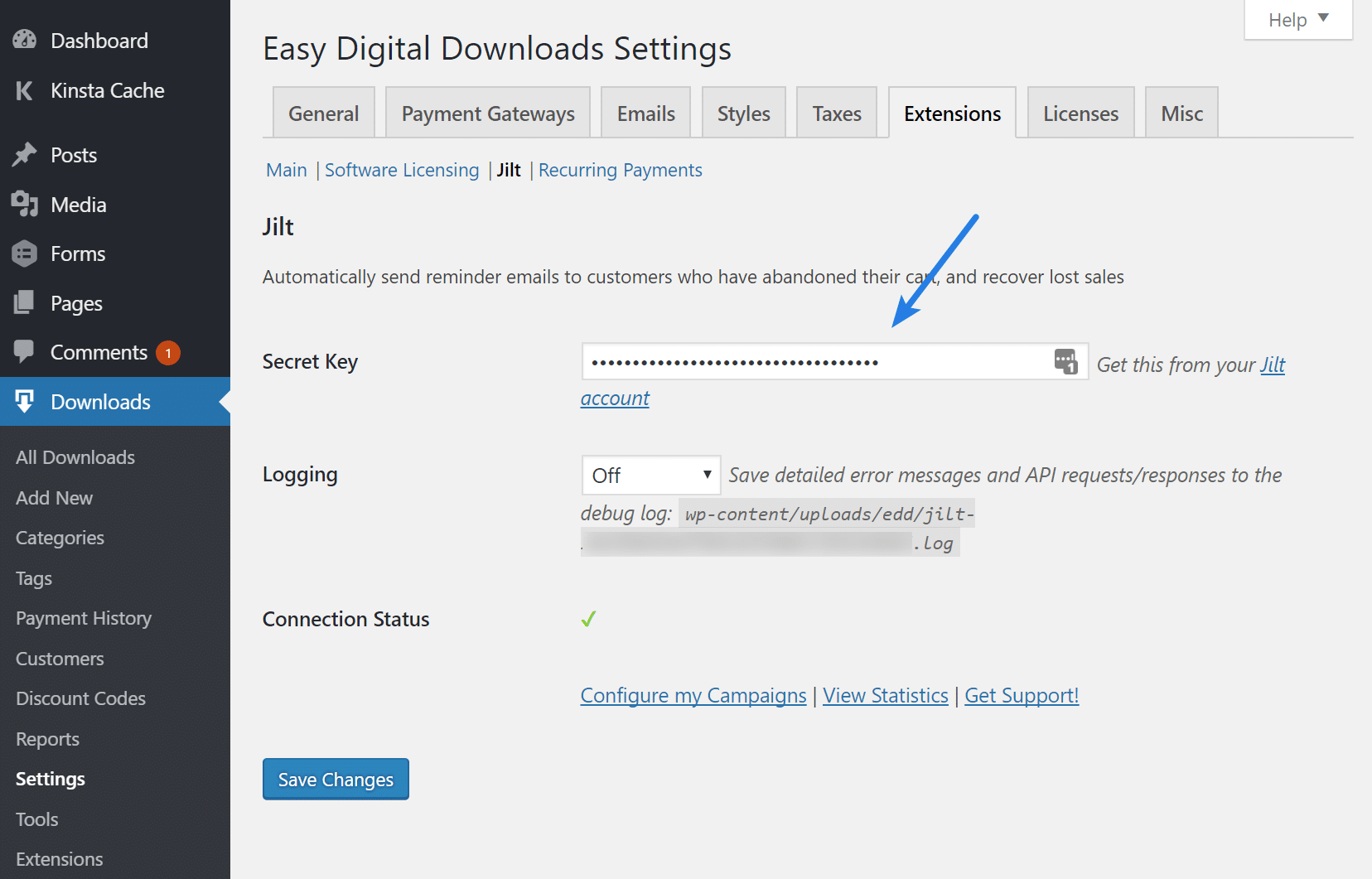Viewport: 1372px width, 879px height.
Task: Click the Comments speech bubble icon
Action: 25,351
